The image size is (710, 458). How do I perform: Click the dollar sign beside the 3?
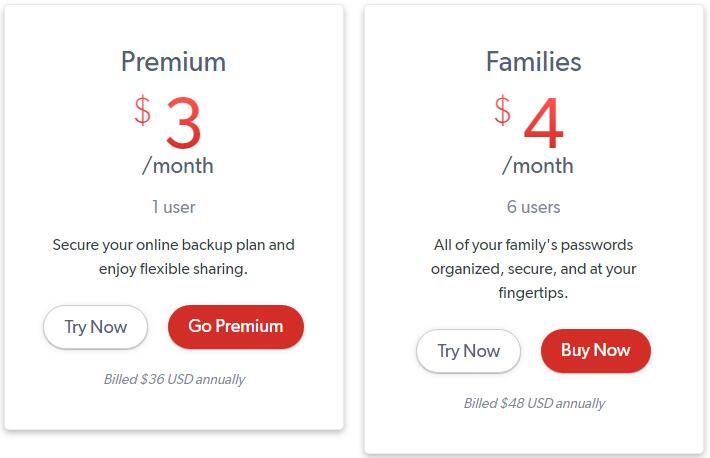[143, 110]
